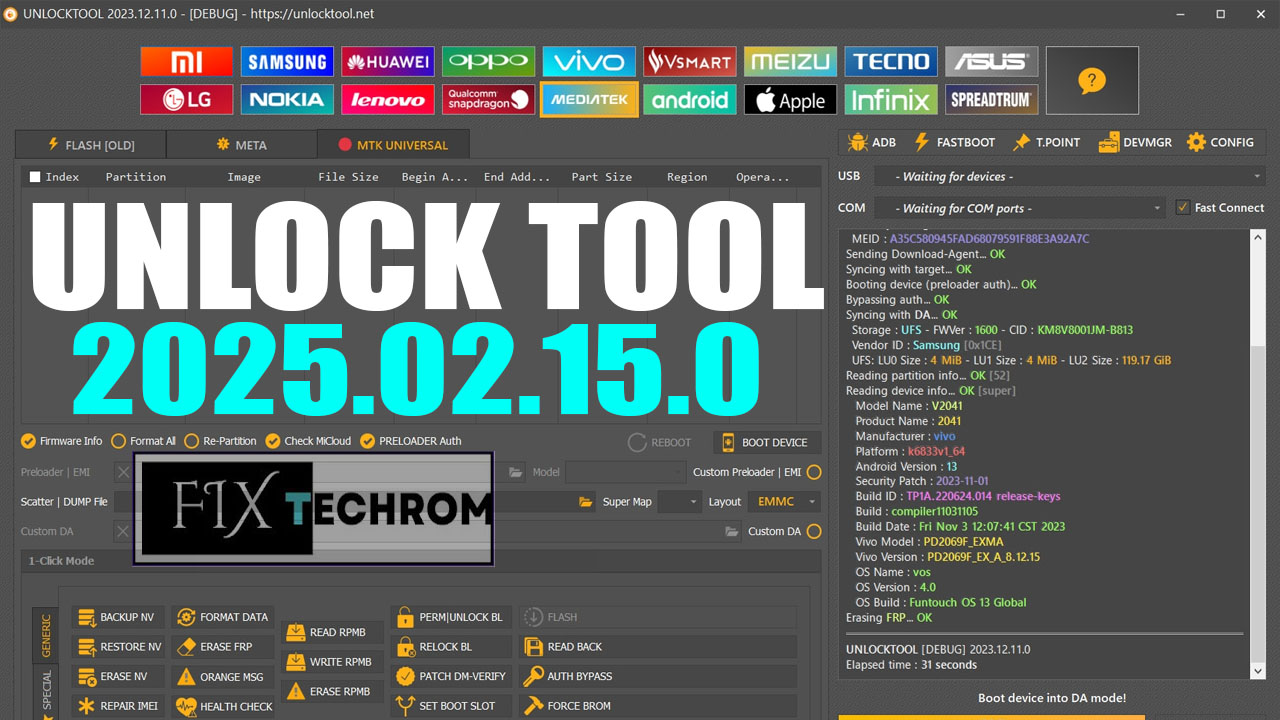The image size is (1280, 720).
Task: Open the ADB tool
Action: pos(872,143)
